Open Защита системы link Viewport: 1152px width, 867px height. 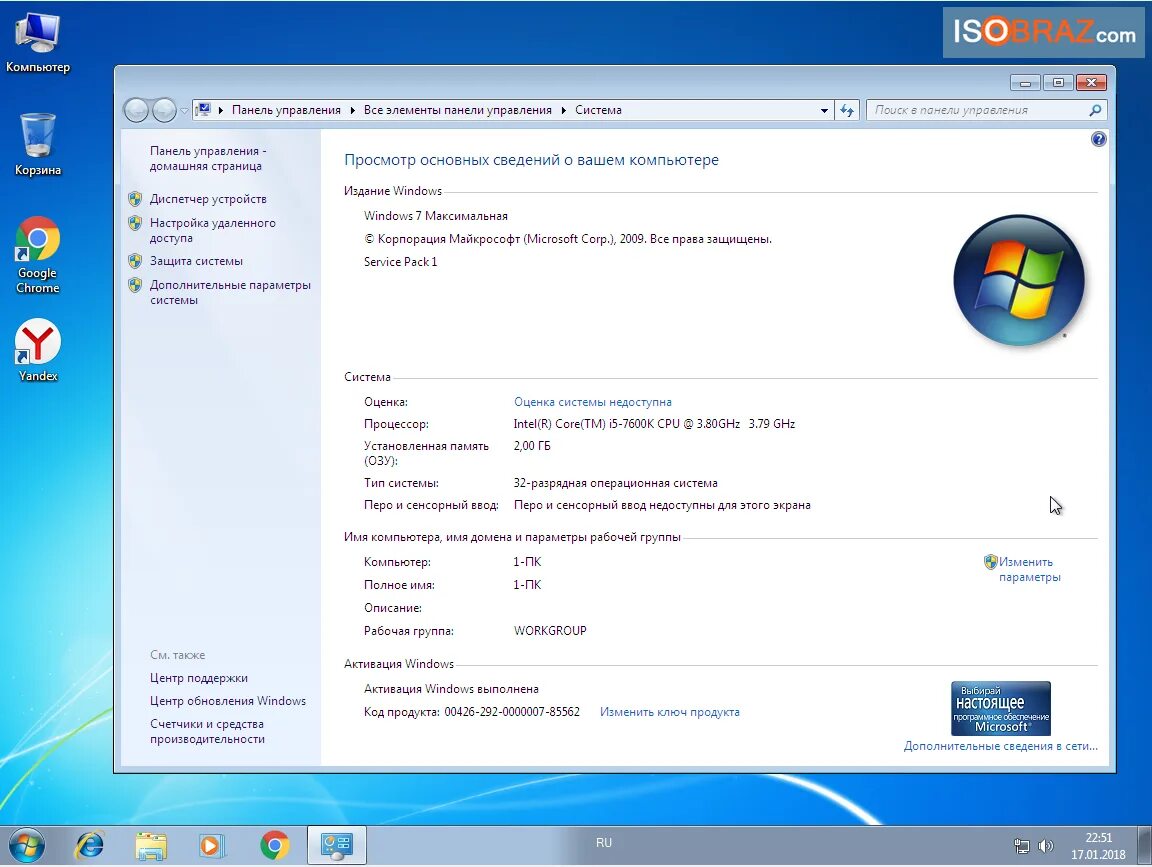point(196,261)
